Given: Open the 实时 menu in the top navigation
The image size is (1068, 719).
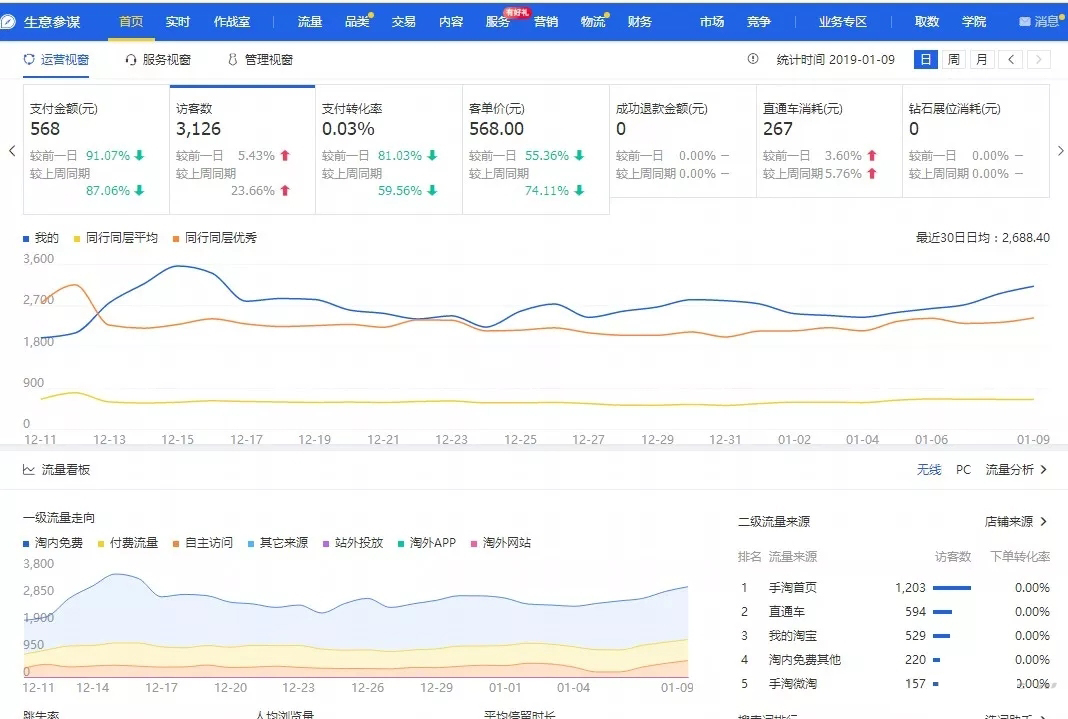Looking at the screenshot, I should pos(177,21).
